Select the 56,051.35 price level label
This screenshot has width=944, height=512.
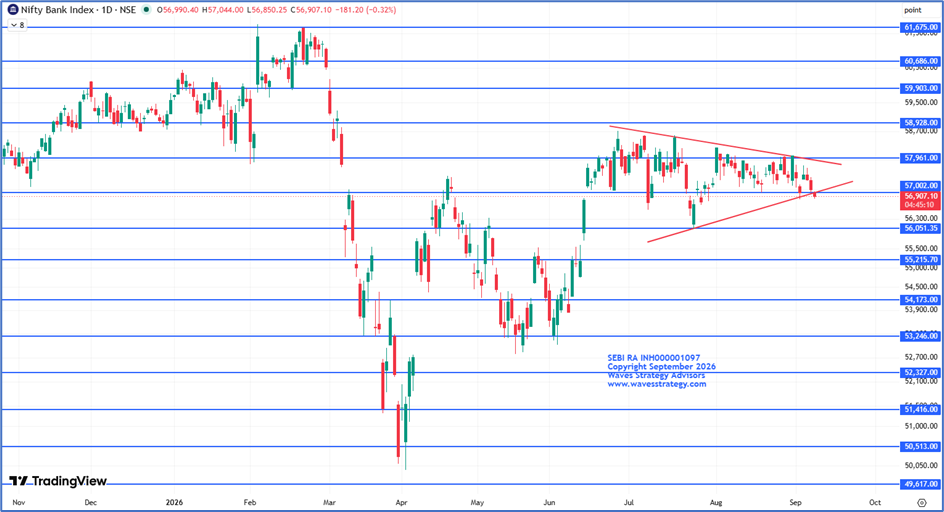tap(921, 228)
